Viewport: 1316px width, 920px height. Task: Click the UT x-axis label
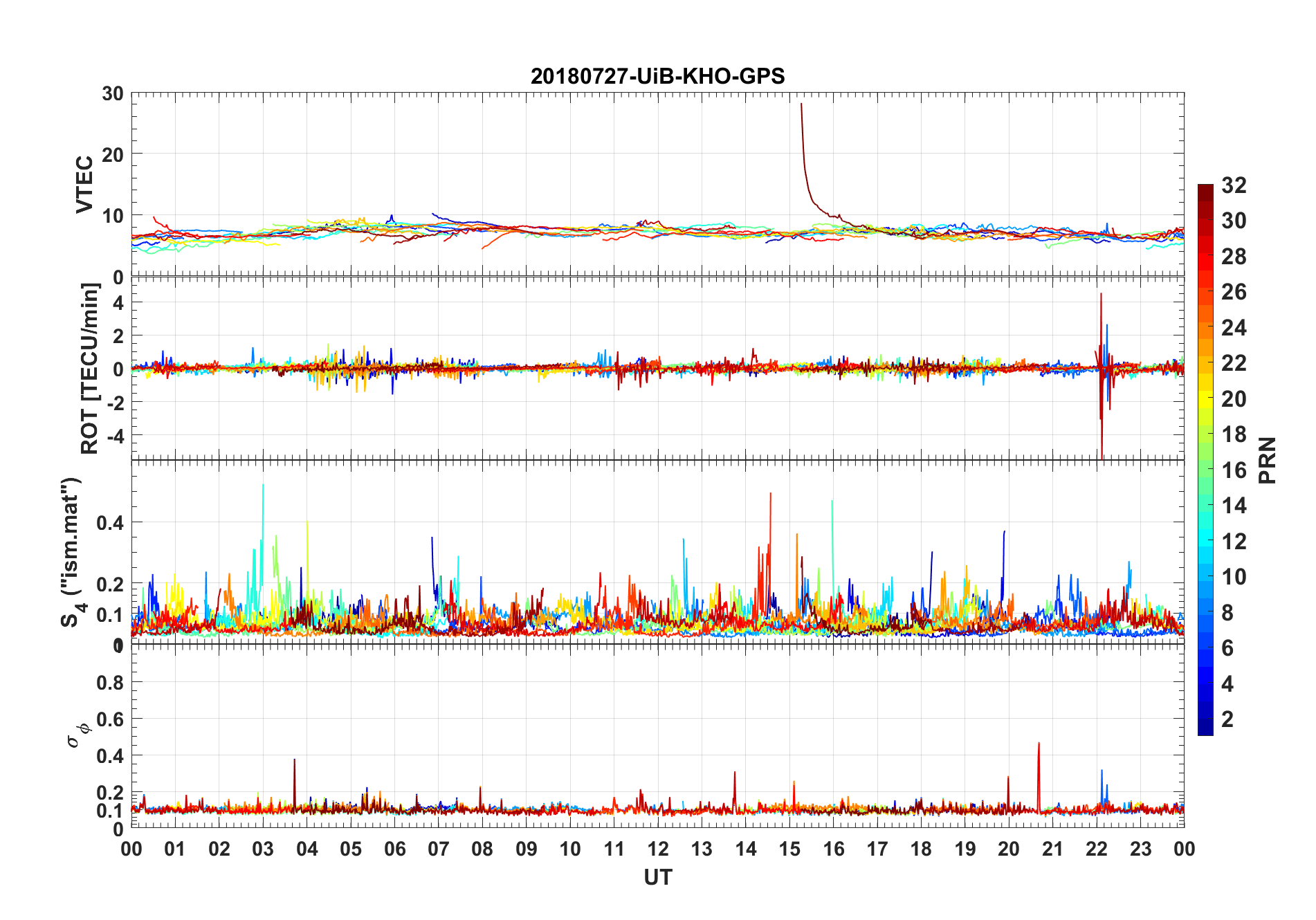click(x=657, y=877)
